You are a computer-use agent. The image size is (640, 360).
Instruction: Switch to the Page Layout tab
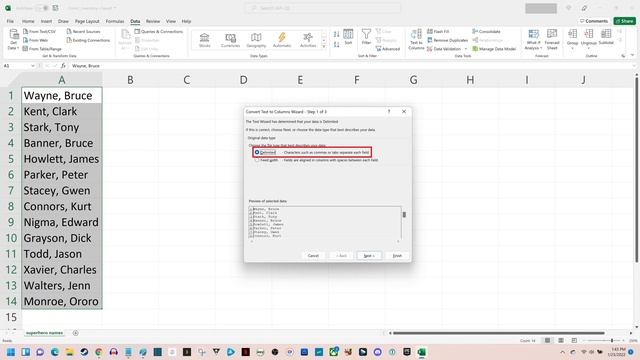click(x=87, y=21)
